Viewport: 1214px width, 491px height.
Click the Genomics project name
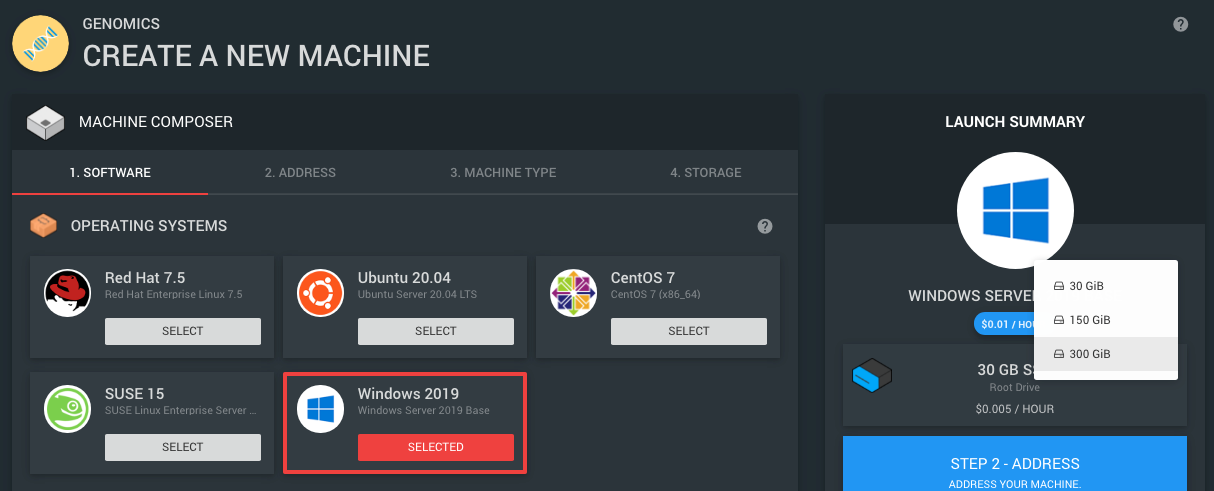pos(121,24)
